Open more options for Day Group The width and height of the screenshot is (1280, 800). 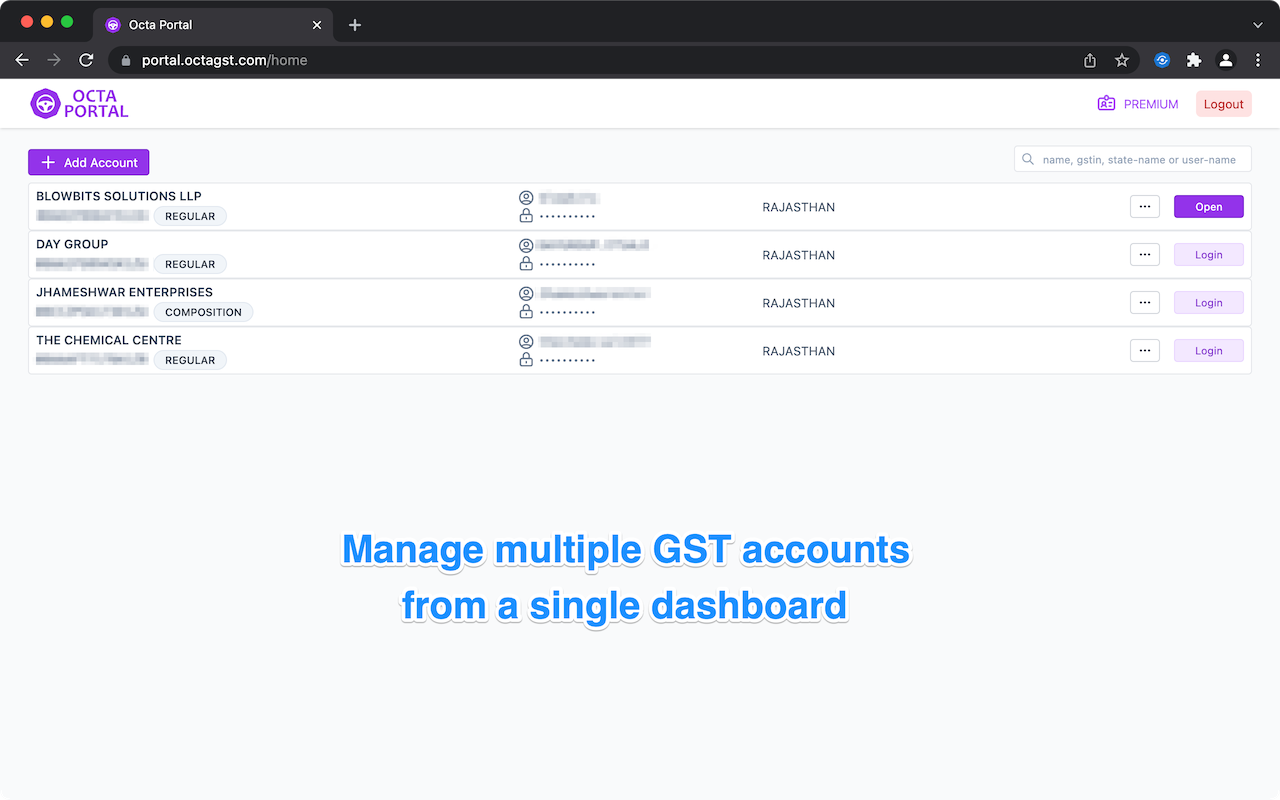point(1145,255)
